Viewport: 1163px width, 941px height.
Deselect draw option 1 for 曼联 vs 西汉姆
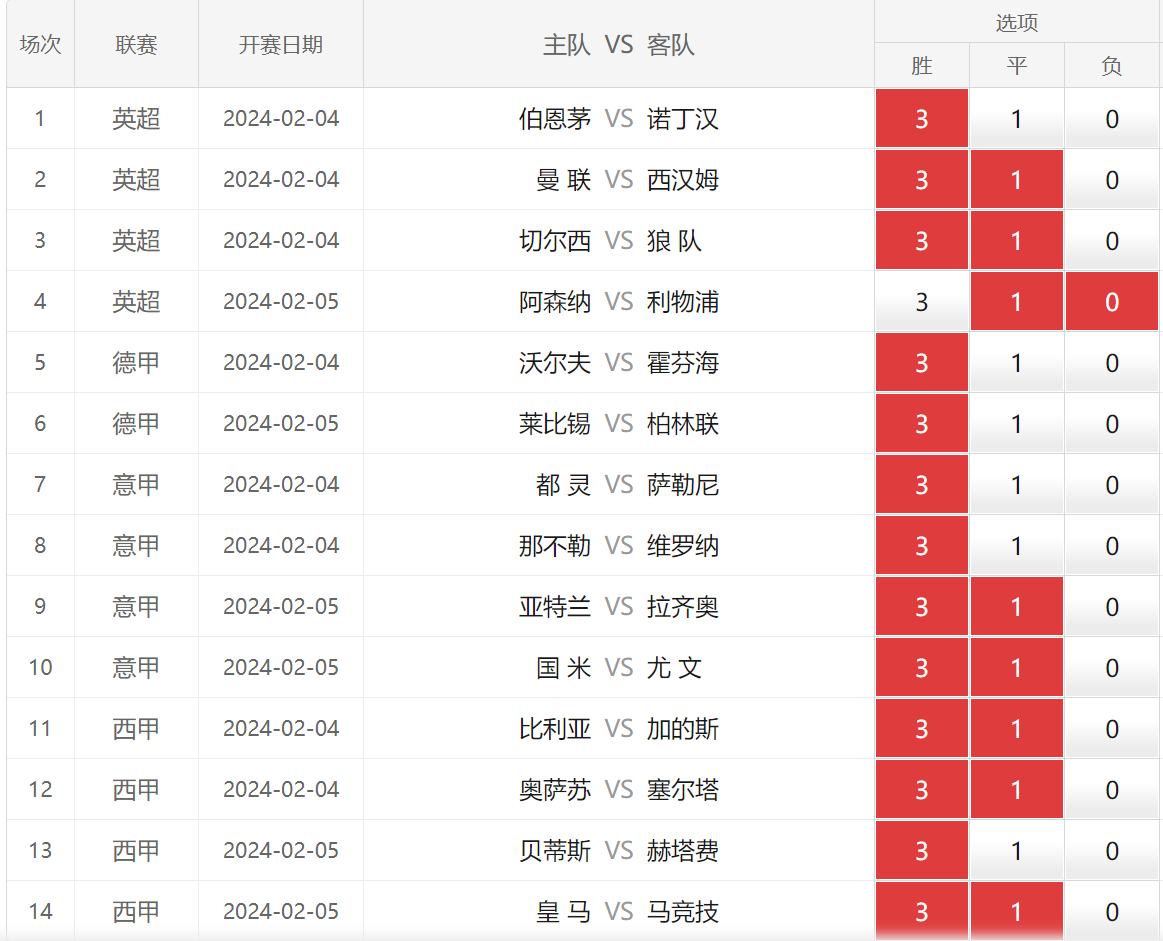pos(1016,179)
